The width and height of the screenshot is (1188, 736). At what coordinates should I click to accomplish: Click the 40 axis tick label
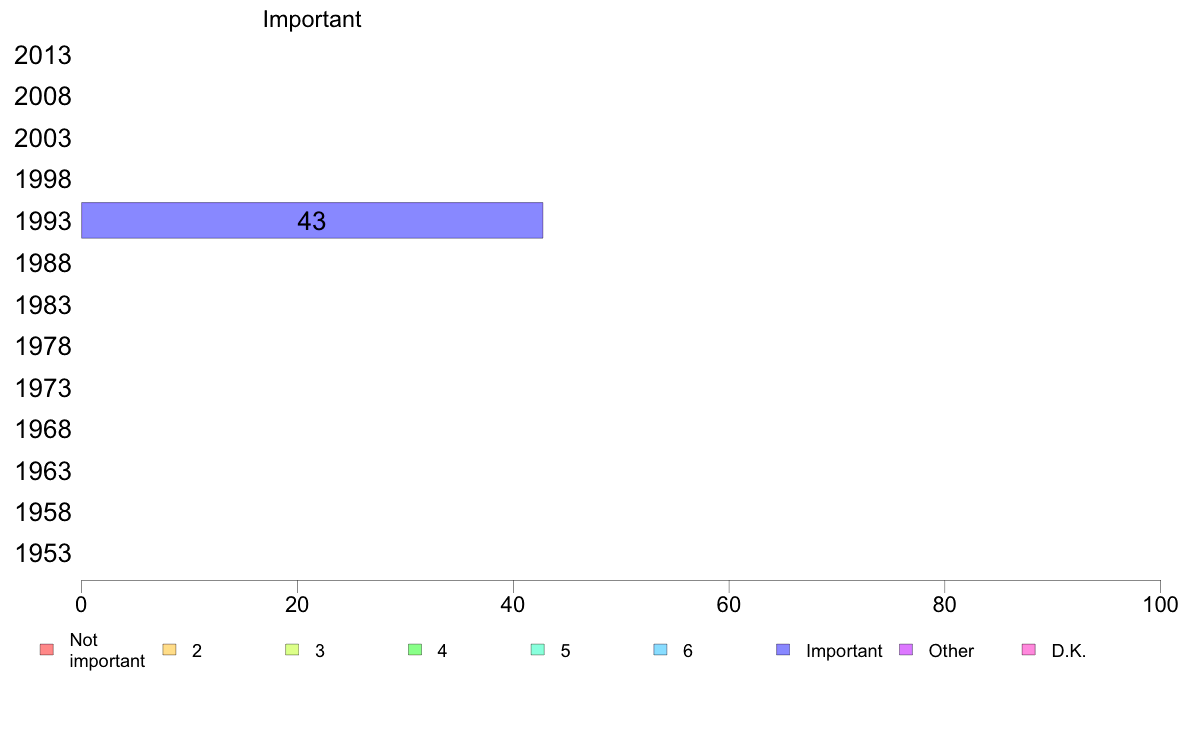tap(513, 604)
